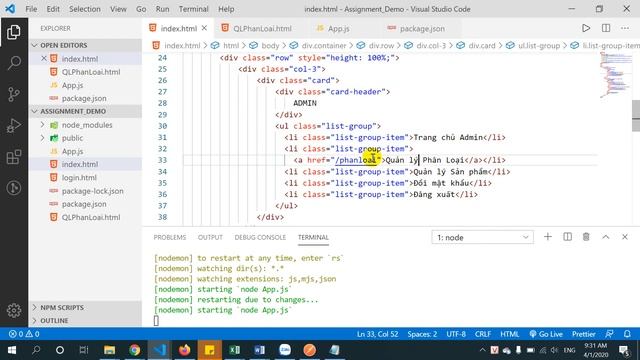Split the editor to the right
This screenshot has width=640, height=360.
(606, 28)
